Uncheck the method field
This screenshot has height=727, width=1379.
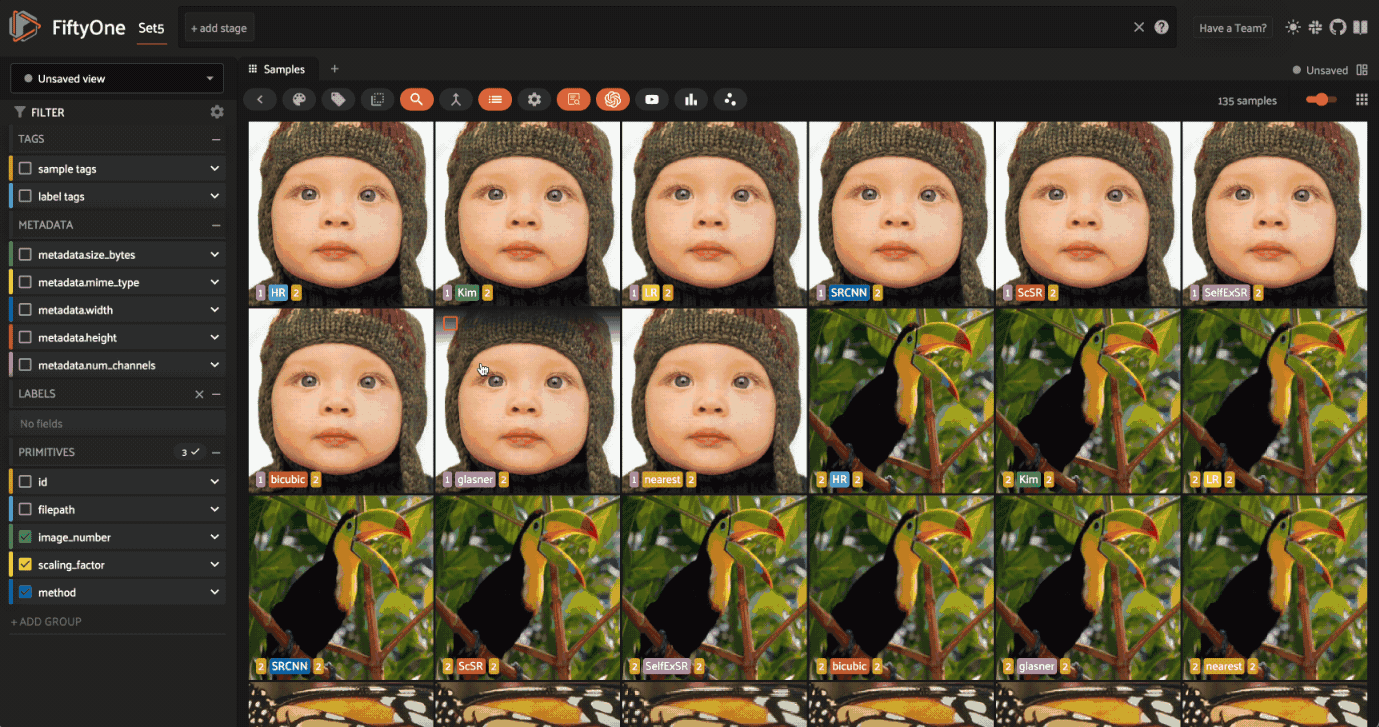(26, 592)
